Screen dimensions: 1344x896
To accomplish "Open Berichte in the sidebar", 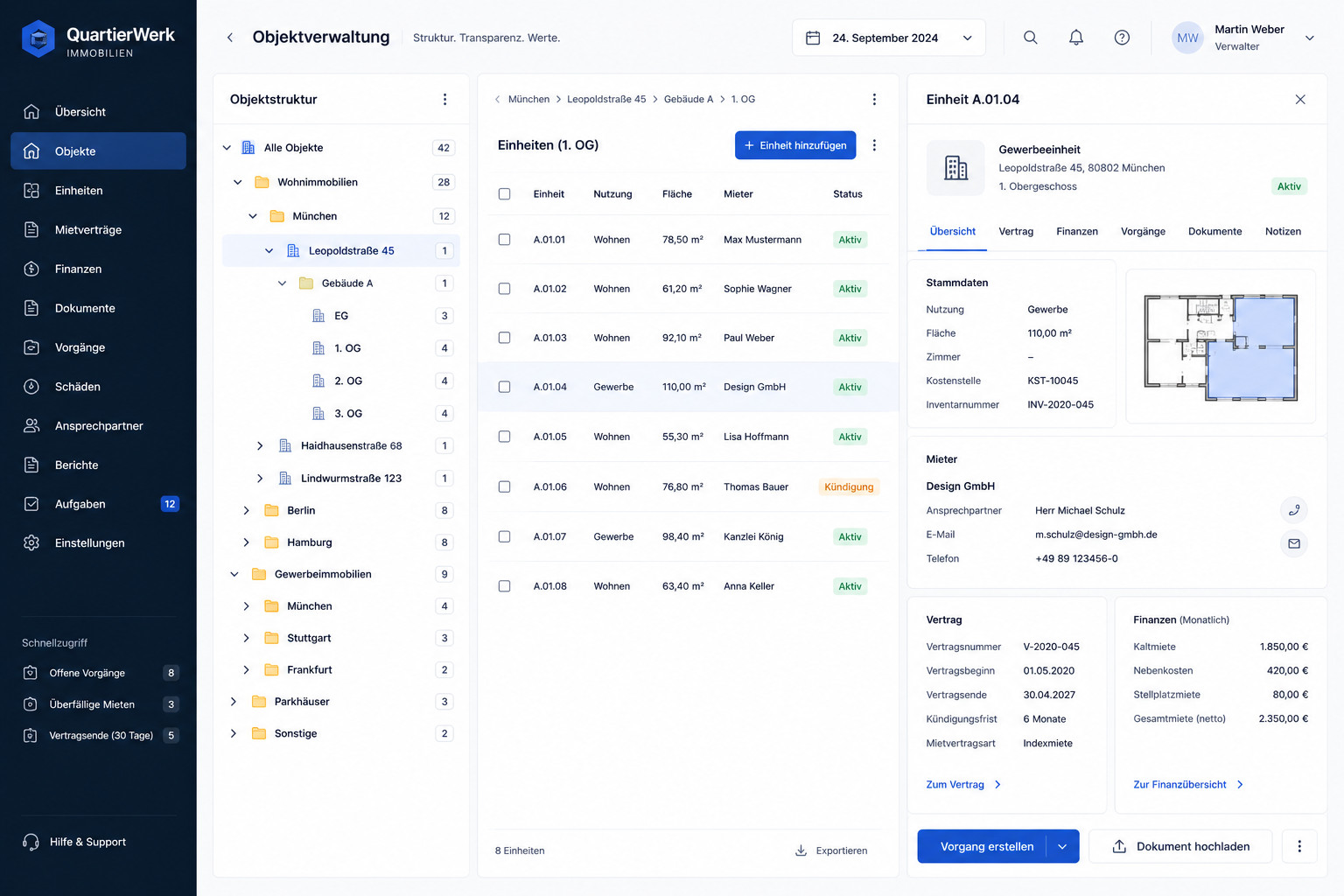I will [x=98, y=465].
